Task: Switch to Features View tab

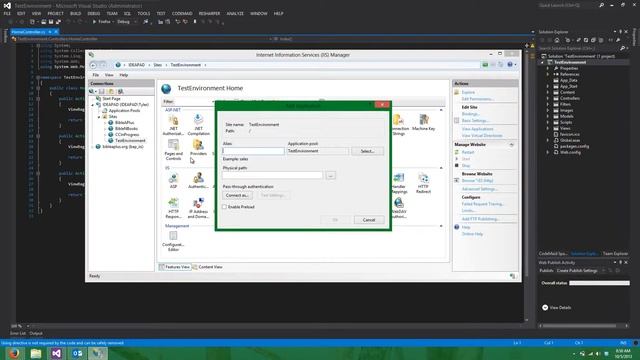Action: 175,267
